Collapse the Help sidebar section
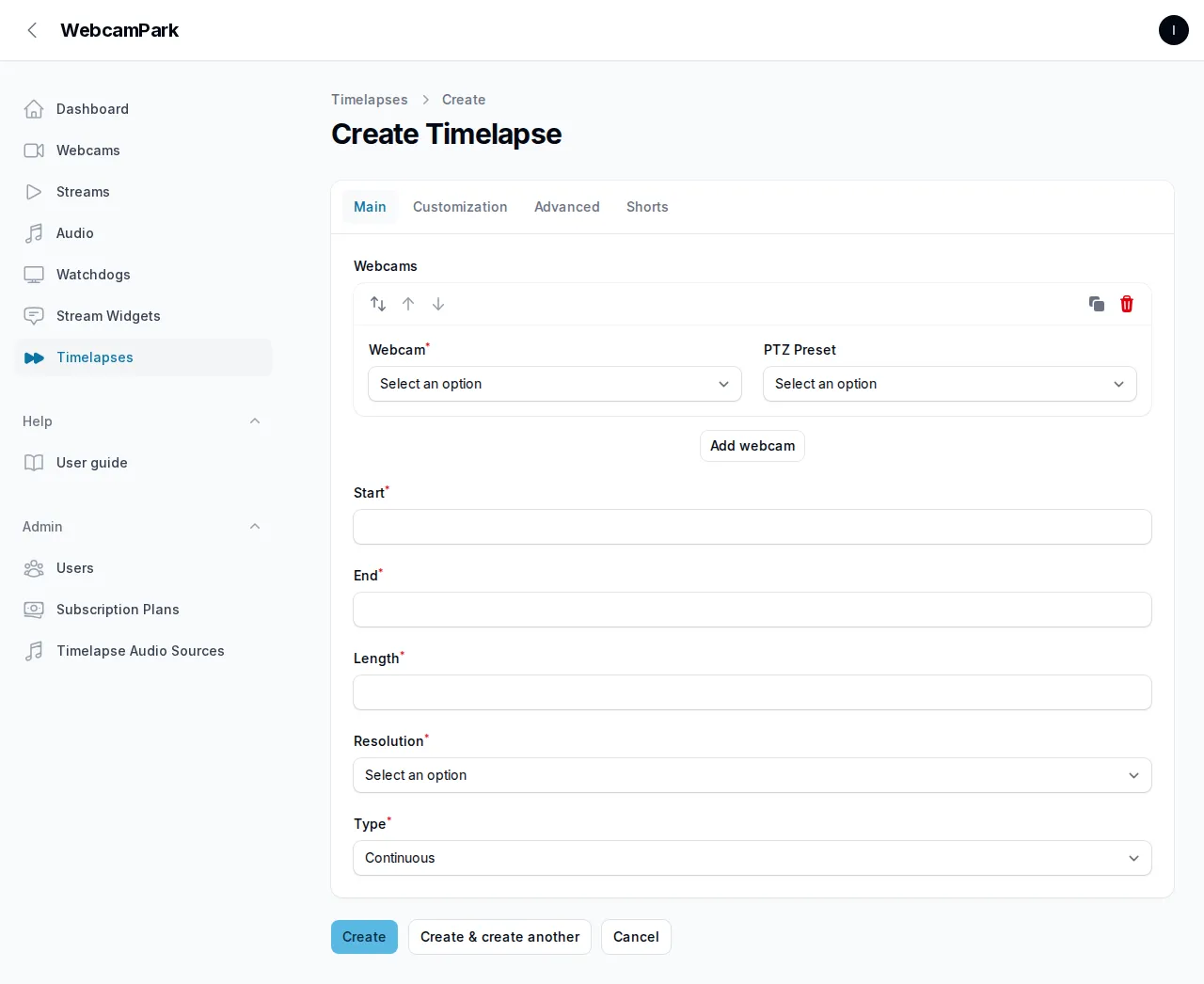 pos(255,421)
